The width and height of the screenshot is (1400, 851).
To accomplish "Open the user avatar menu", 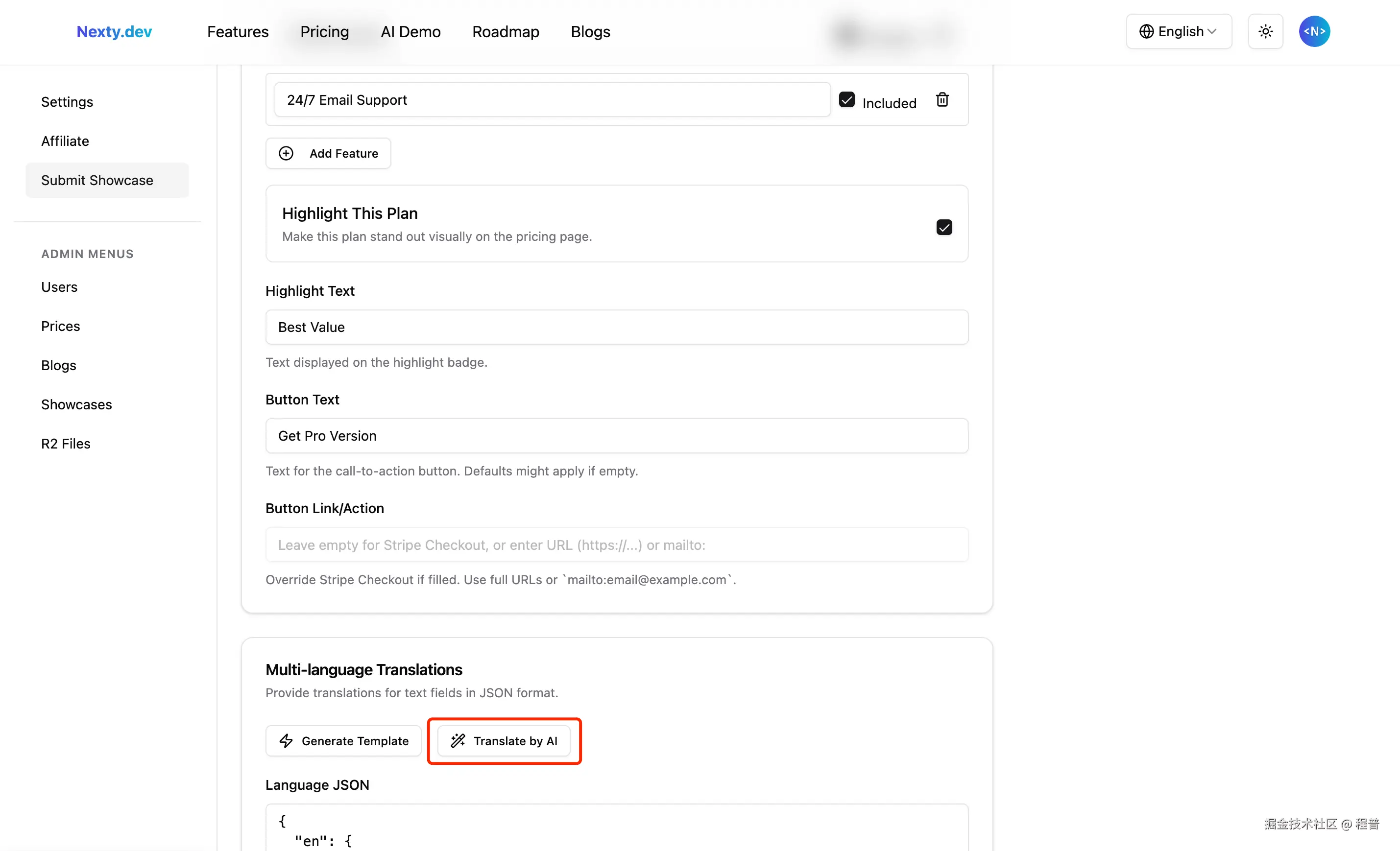I will [1314, 32].
